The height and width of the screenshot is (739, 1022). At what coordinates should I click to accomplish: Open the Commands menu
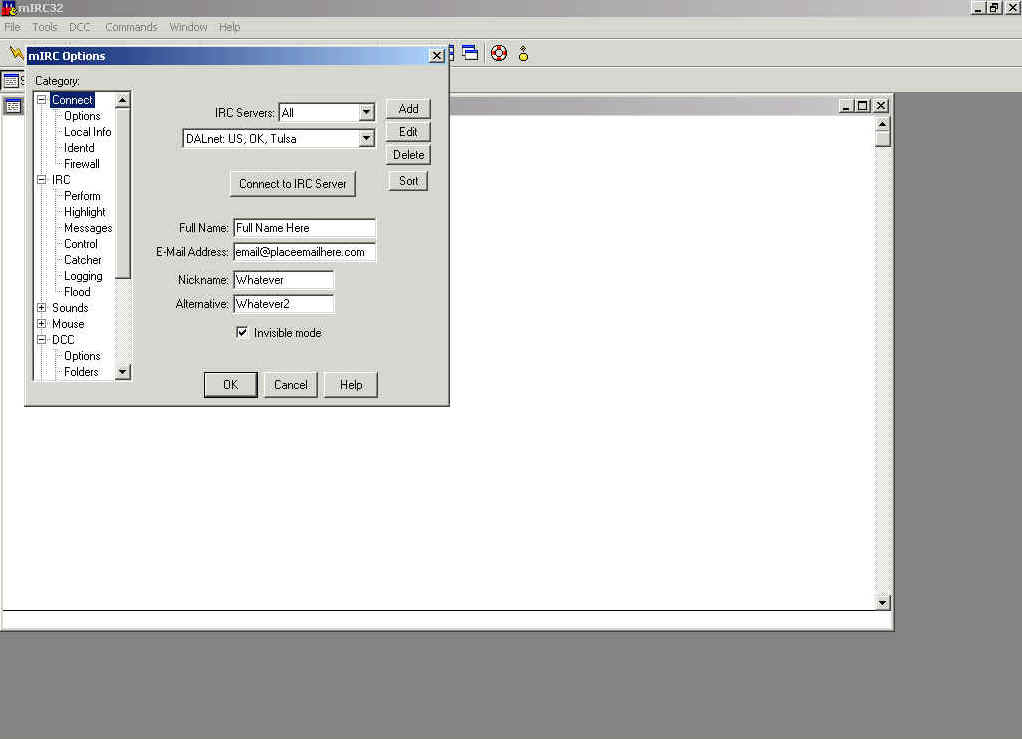click(131, 27)
